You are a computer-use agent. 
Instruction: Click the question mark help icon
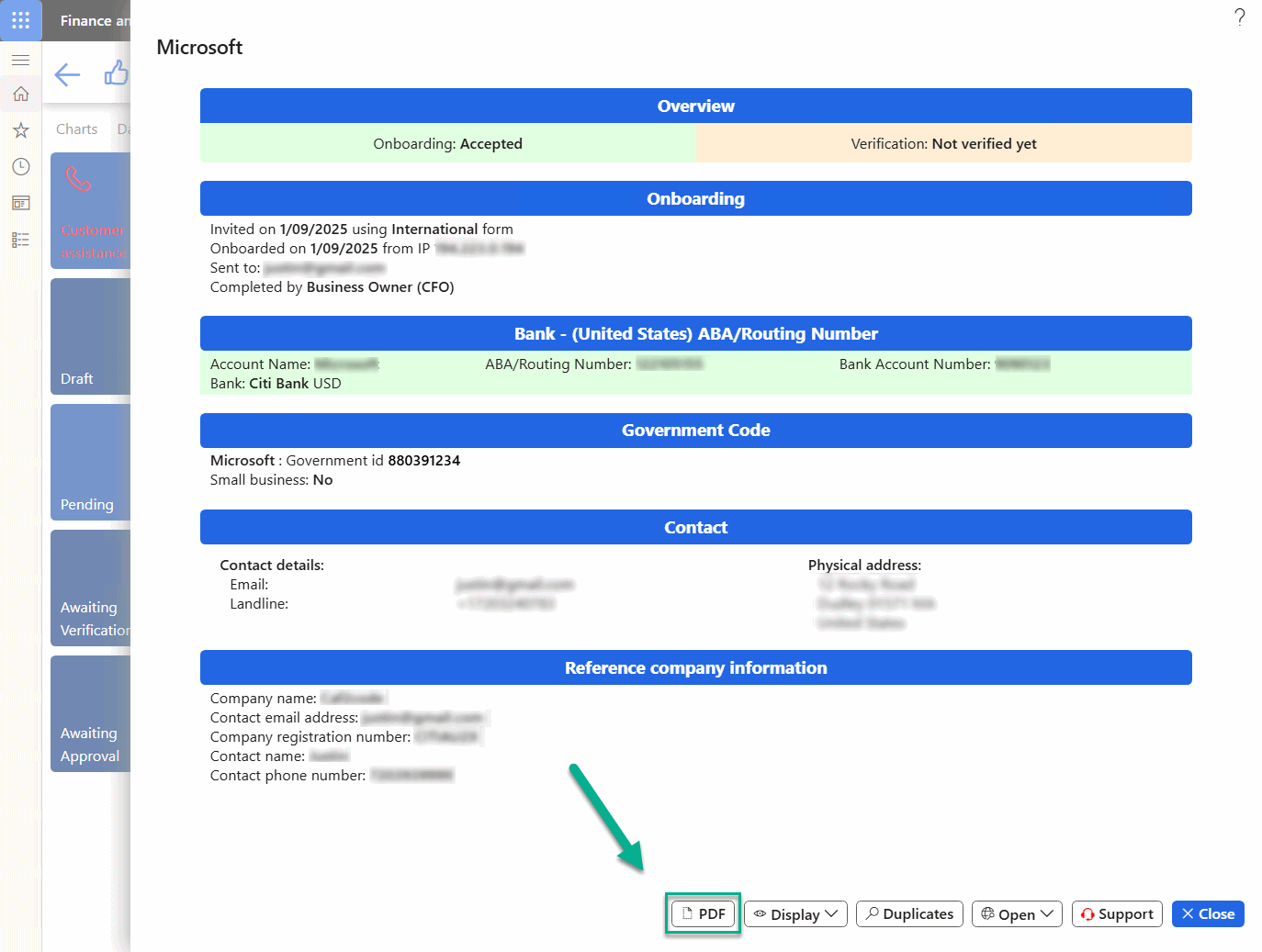pos(1239,17)
